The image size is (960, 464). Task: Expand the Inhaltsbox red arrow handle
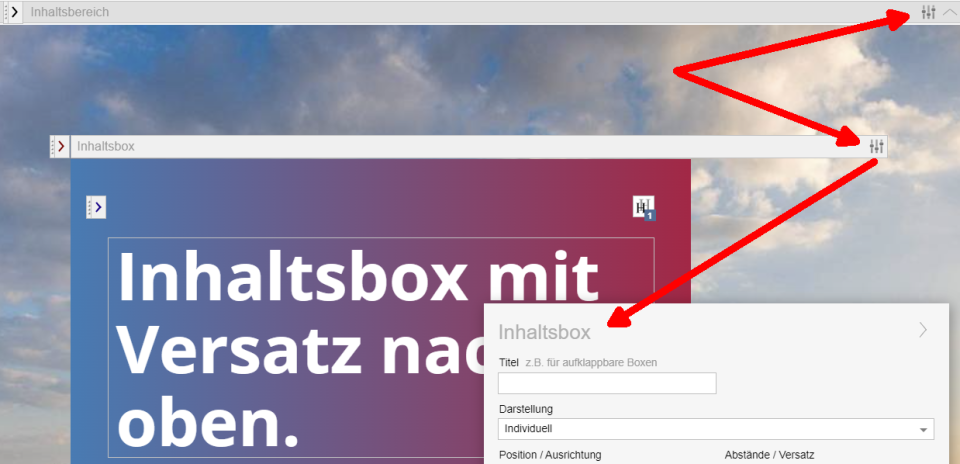pyautogui.click(x=59, y=146)
